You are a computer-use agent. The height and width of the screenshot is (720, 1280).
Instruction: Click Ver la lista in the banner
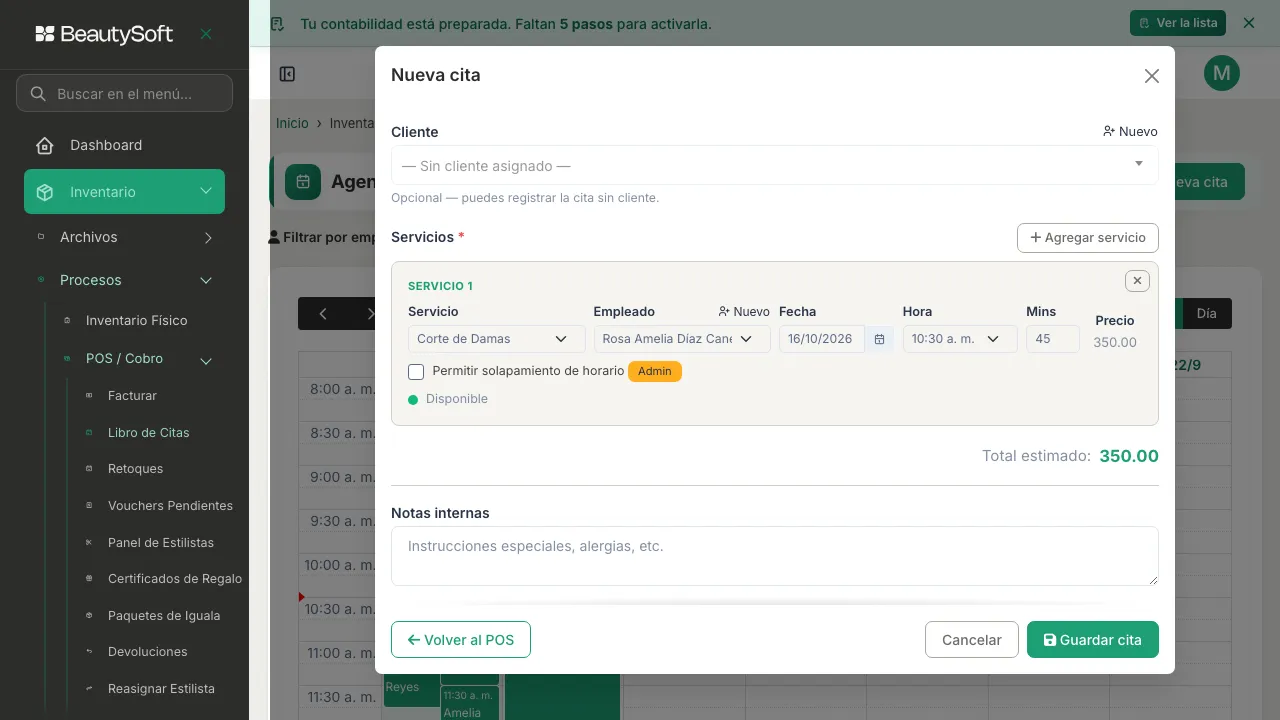click(1179, 23)
